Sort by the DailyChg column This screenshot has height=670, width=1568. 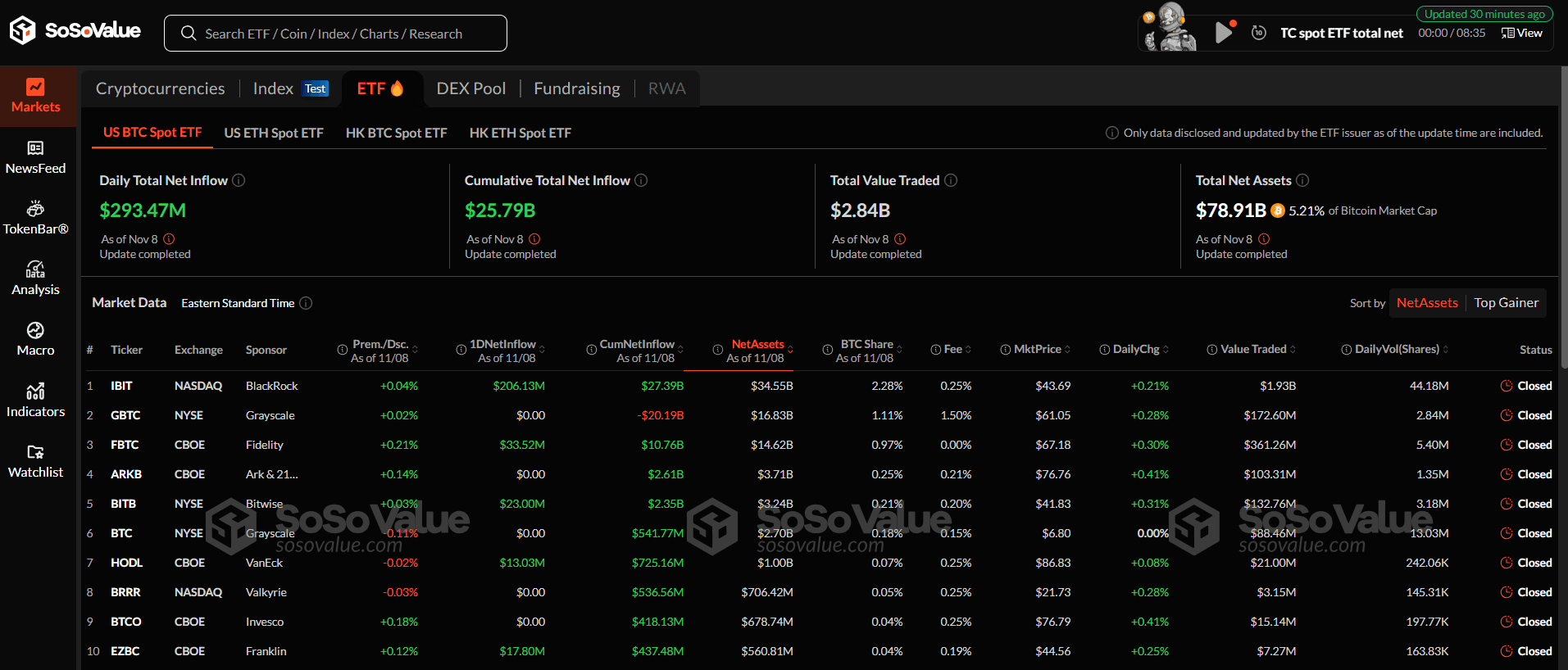[1166, 350]
